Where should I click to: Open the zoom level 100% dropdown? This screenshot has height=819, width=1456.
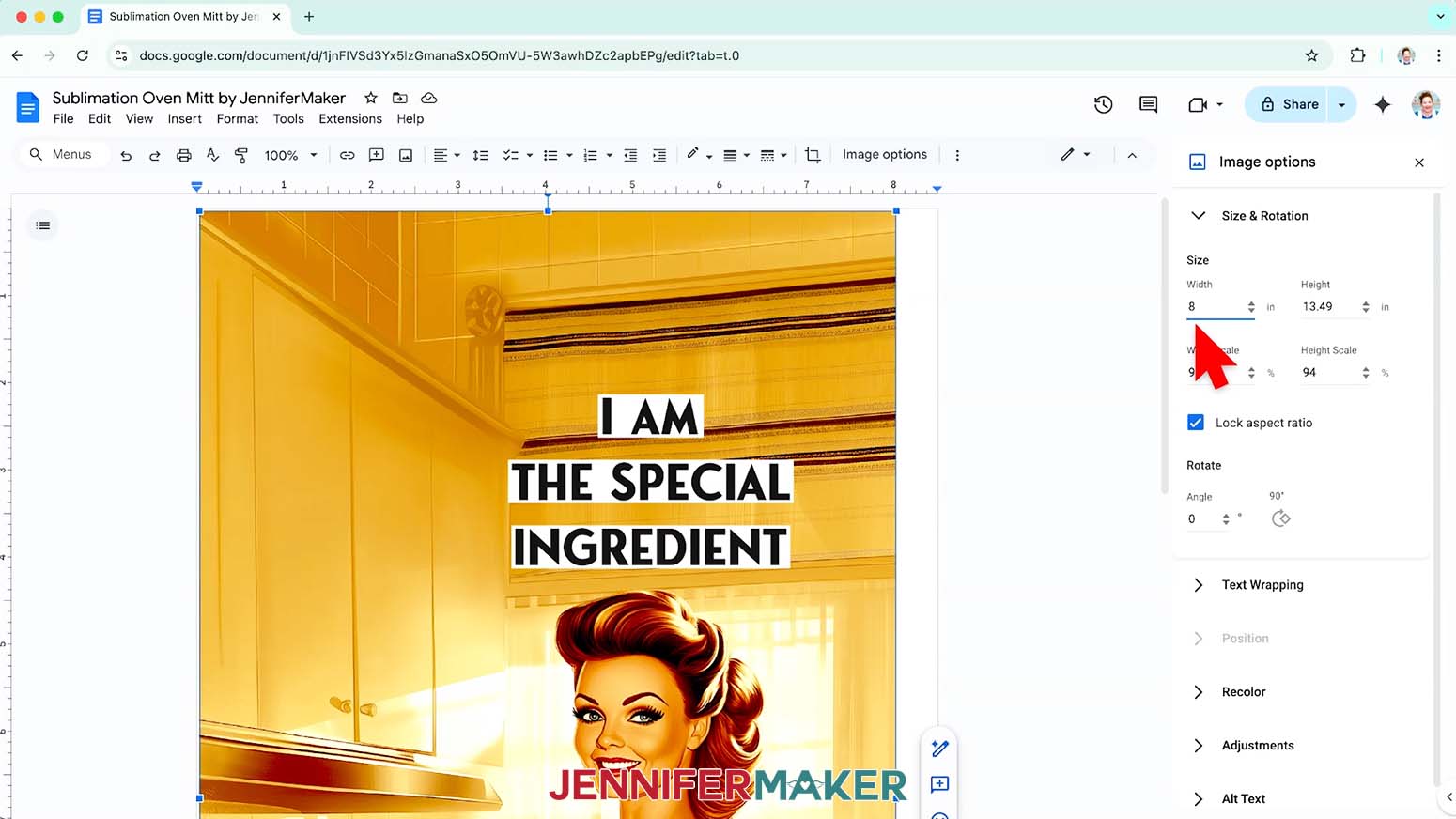[291, 155]
